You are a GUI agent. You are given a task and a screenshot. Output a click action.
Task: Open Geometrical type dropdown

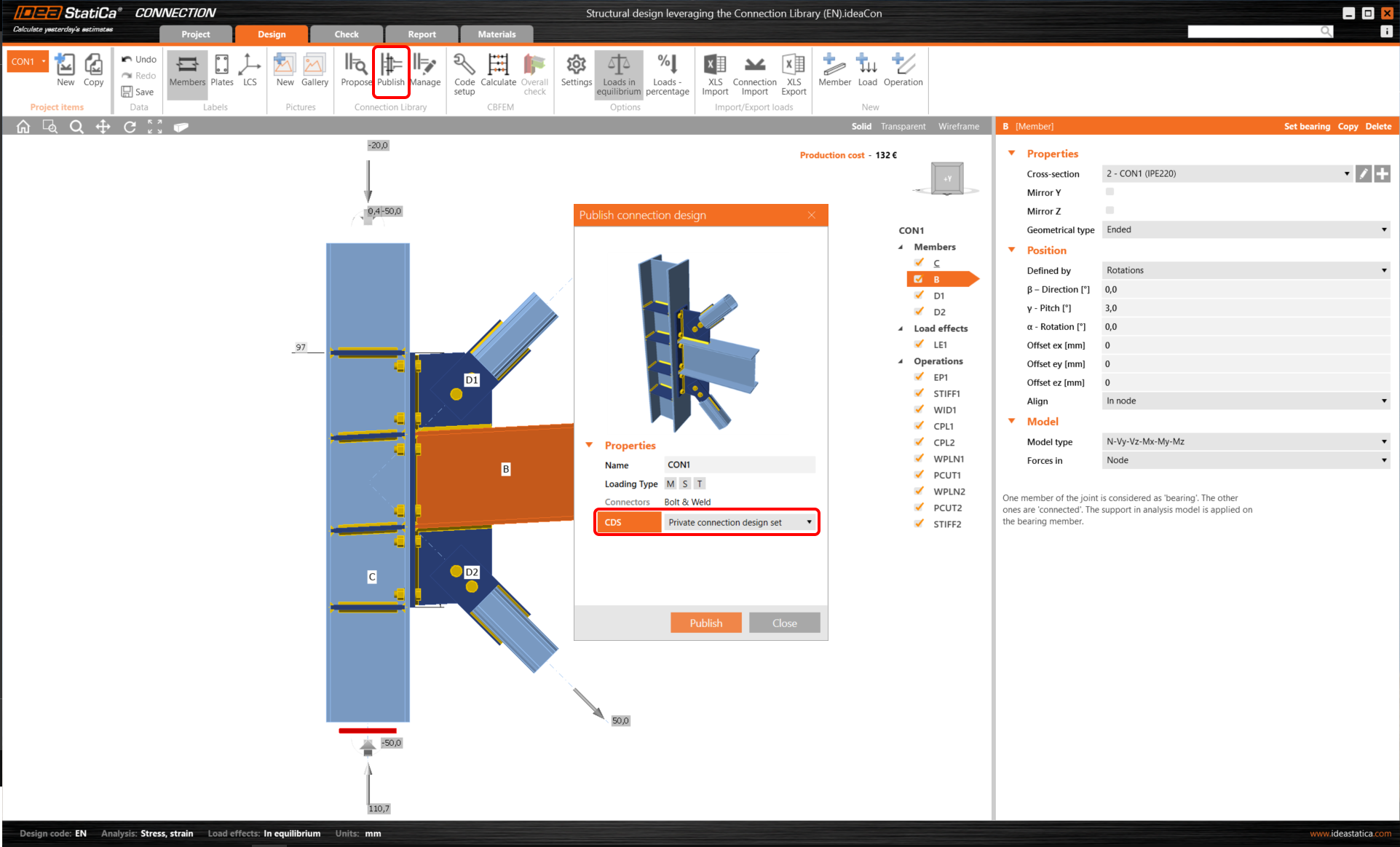[1245, 230]
